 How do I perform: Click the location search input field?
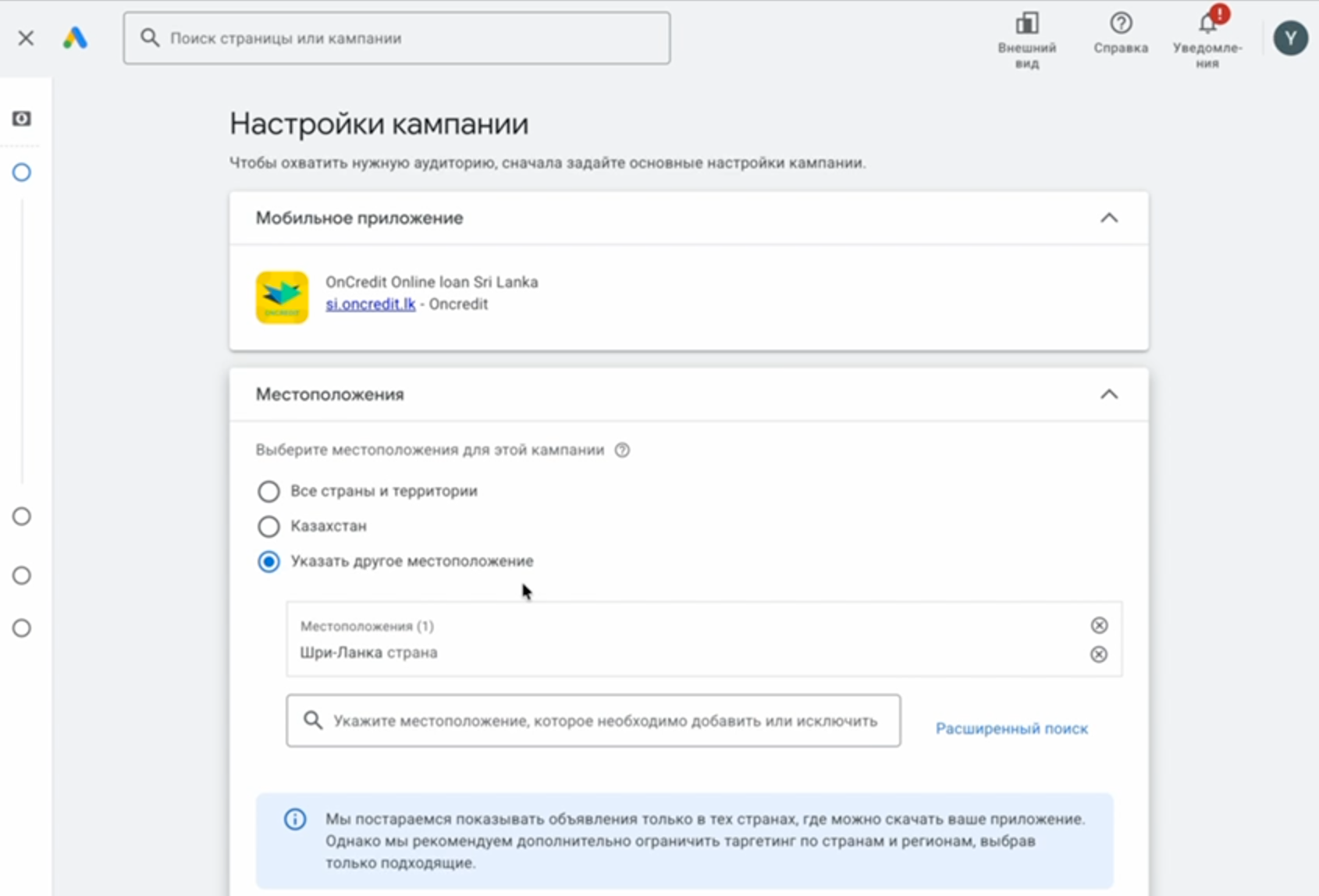pyautogui.click(x=605, y=720)
